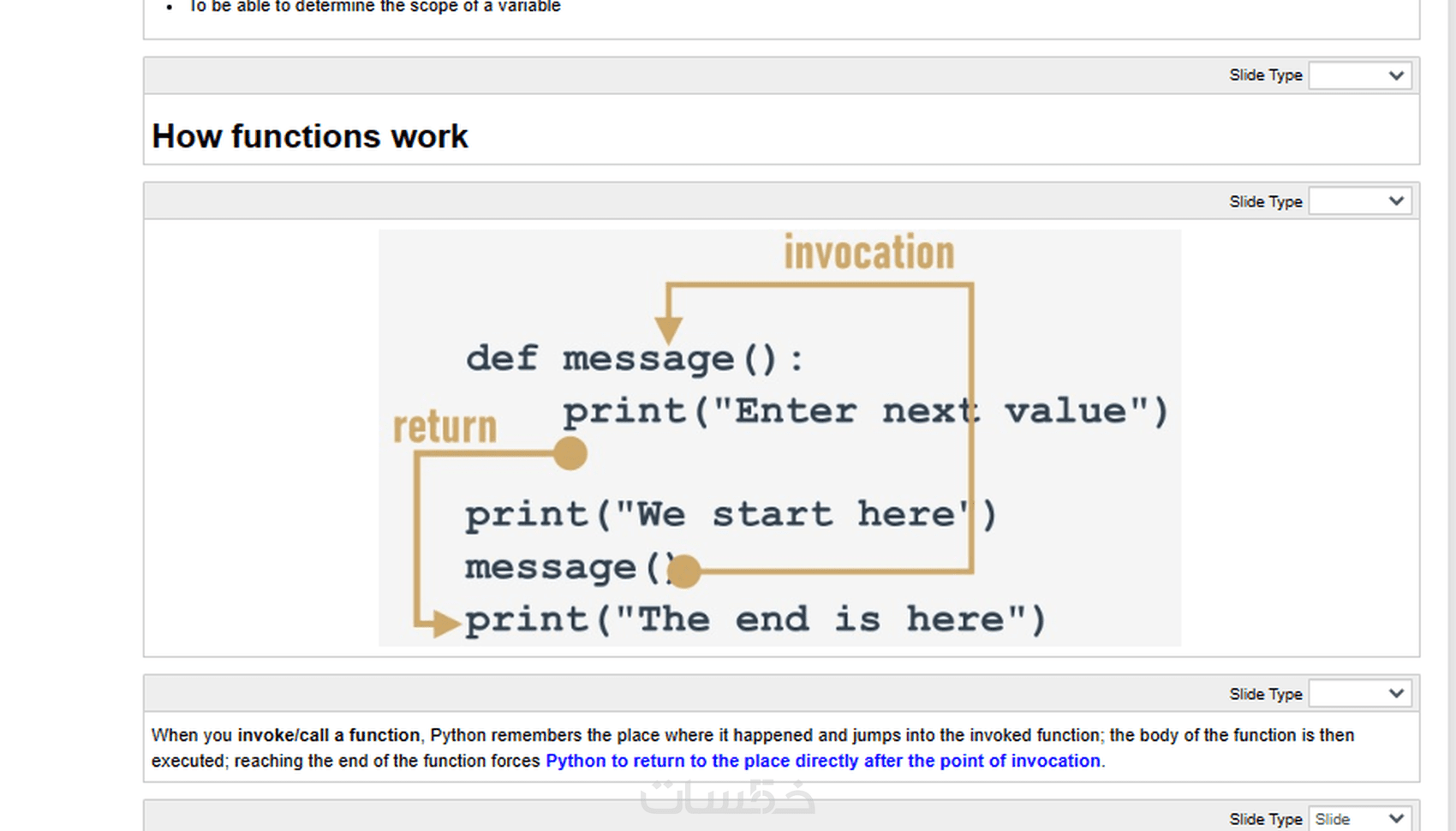Image resolution: width=1456 pixels, height=831 pixels.
Task: Click the "return" label in the diagram
Action: tap(445, 427)
